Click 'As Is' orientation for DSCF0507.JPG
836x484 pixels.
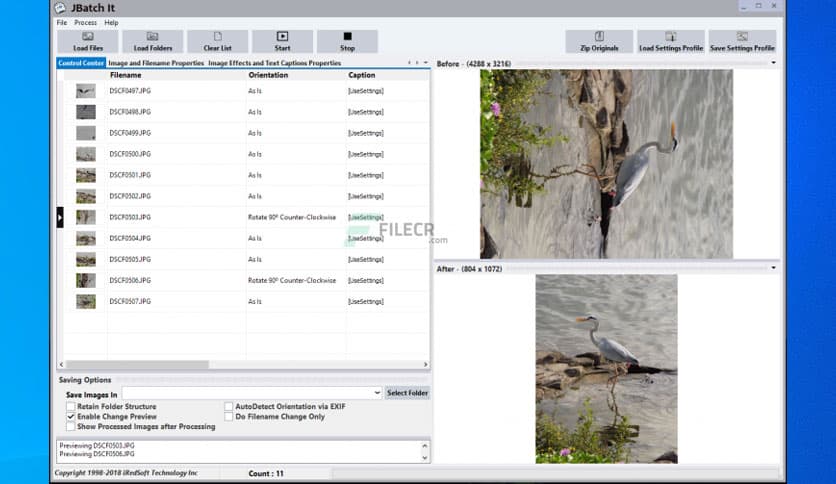pos(255,301)
